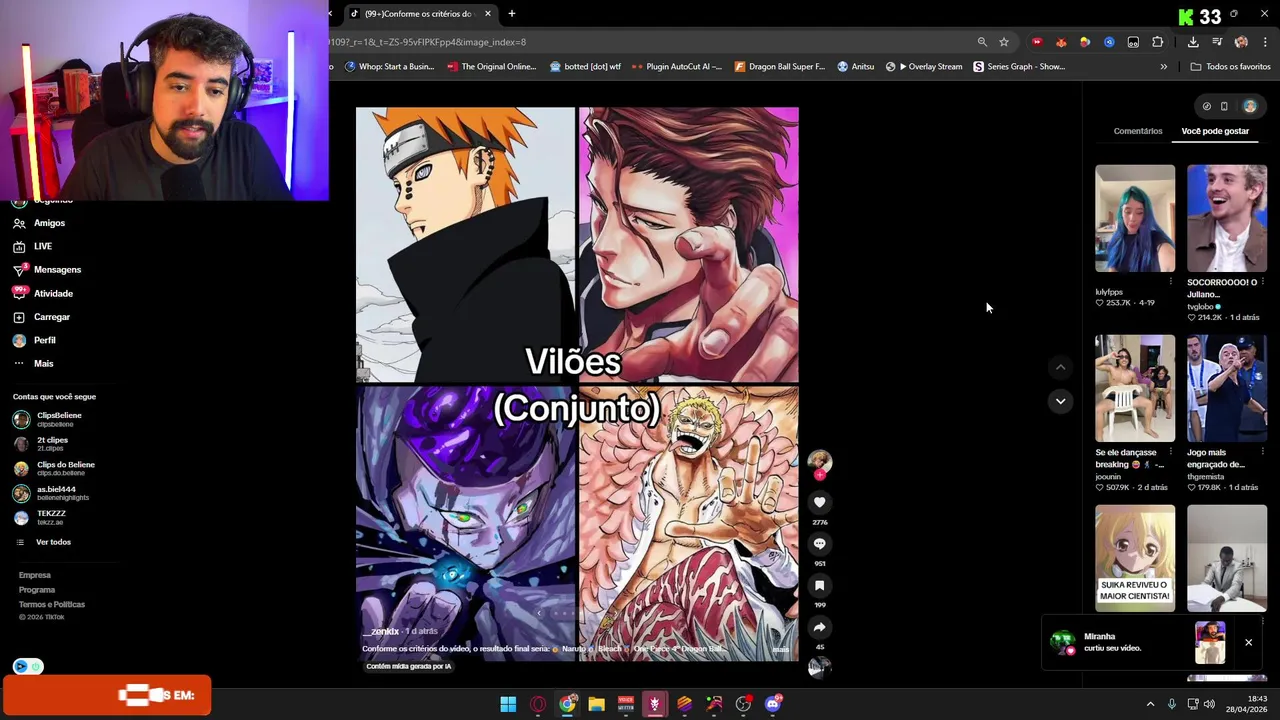Image resolution: width=1280 pixels, height=720 pixels.
Task: Close the Conforme os critérios browser tab
Action: pos(488,14)
